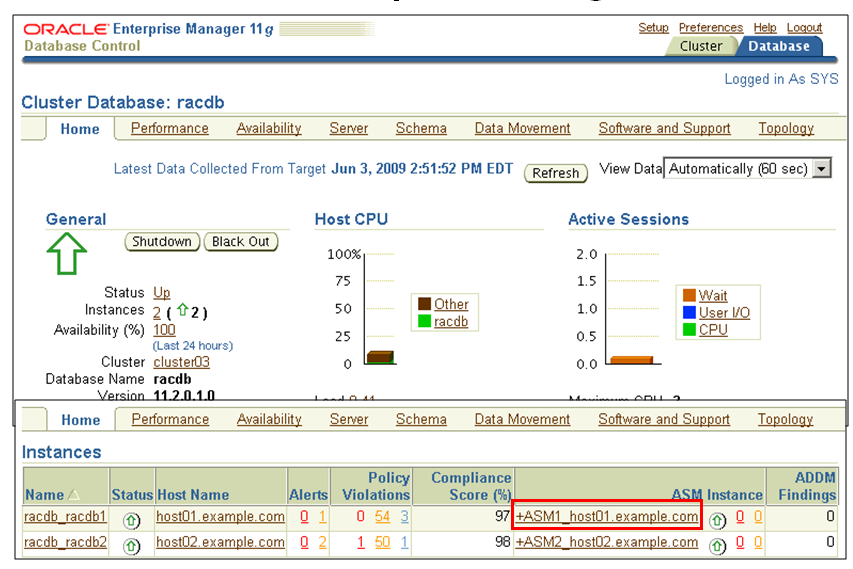Open the Help link

(765, 27)
